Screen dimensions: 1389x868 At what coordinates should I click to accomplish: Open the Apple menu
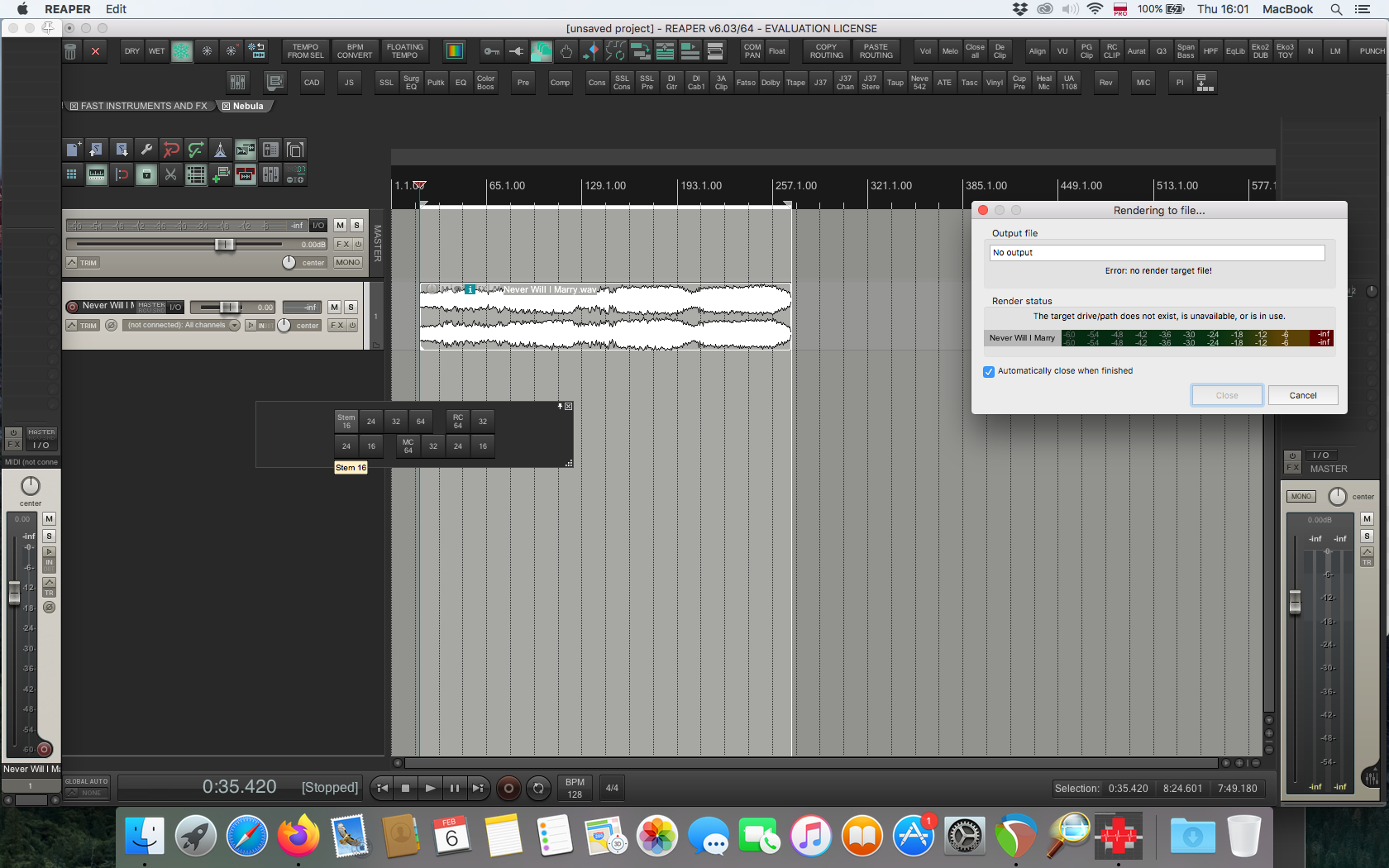[x=22, y=9]
